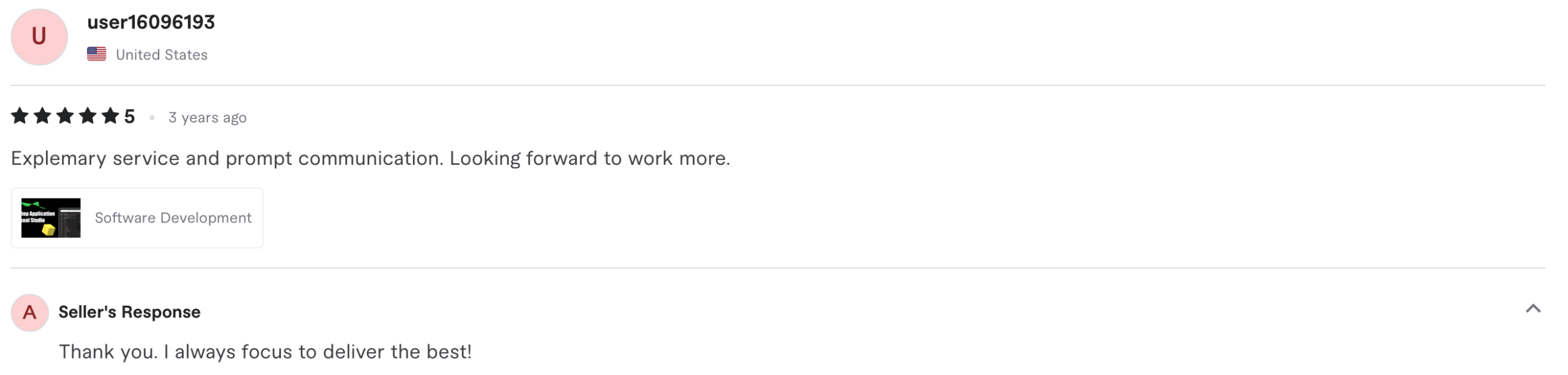Click the user16096193 profile avatar
1568x375 pixels.
[x=38, y=37]
